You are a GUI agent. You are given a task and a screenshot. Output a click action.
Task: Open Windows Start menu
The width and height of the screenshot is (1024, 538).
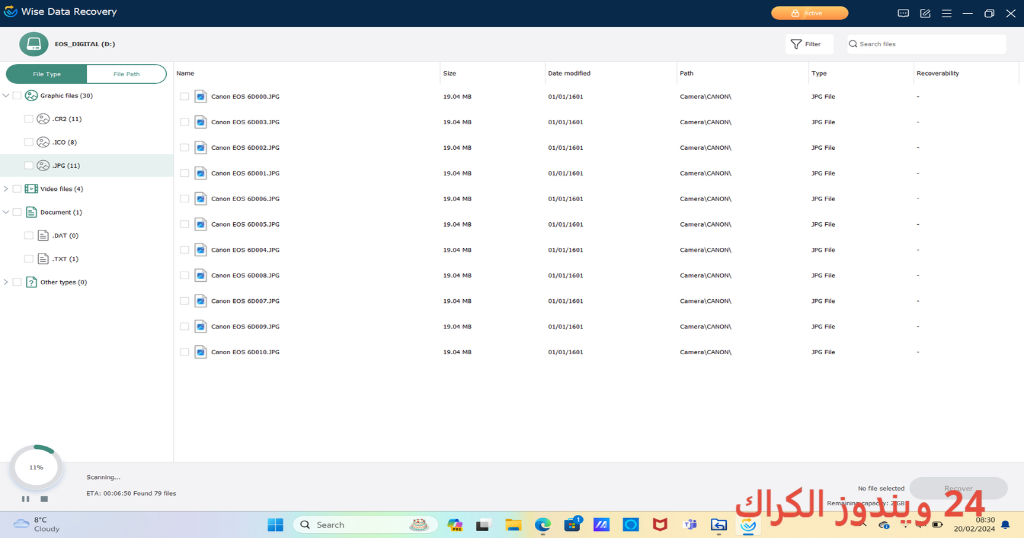(x=276, y=525)
